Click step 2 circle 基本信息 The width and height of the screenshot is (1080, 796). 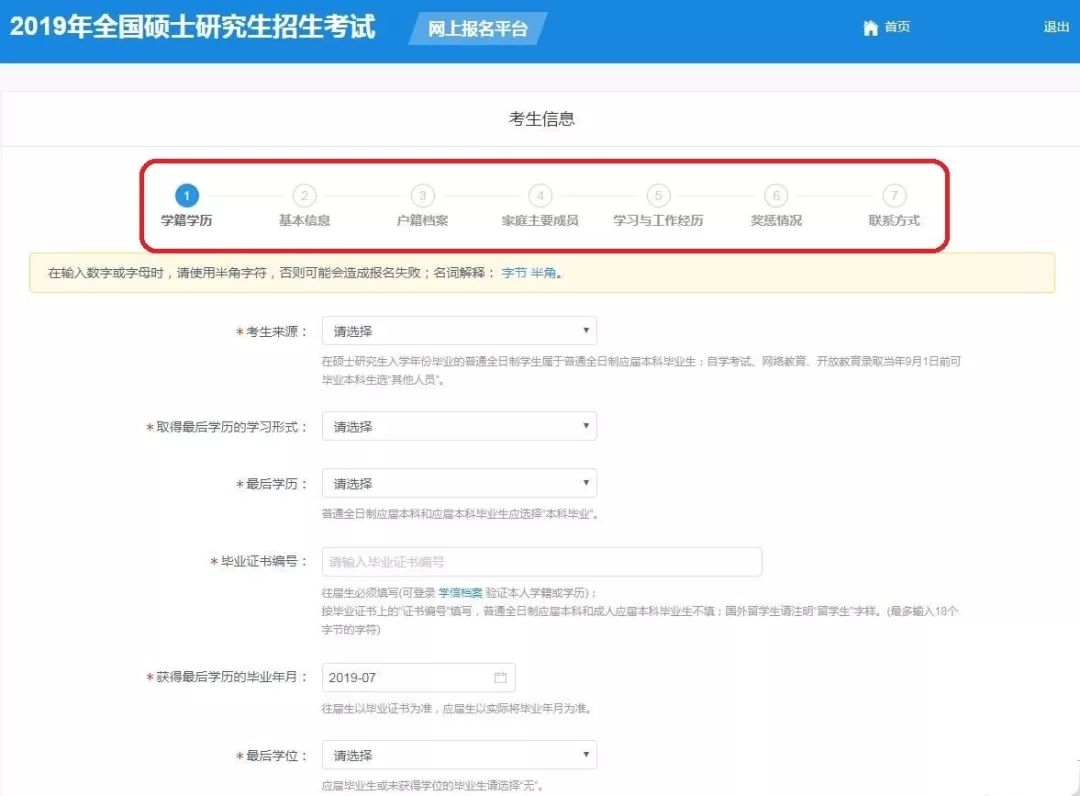304,196
